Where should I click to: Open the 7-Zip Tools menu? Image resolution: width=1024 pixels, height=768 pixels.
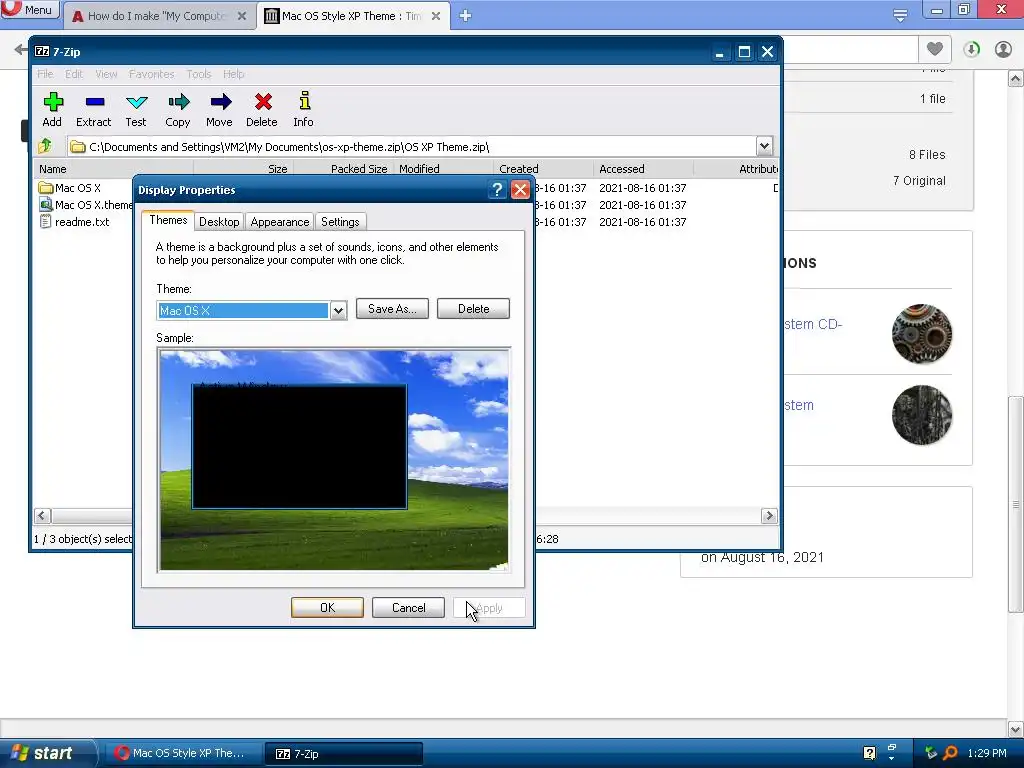tap(199, 74)
